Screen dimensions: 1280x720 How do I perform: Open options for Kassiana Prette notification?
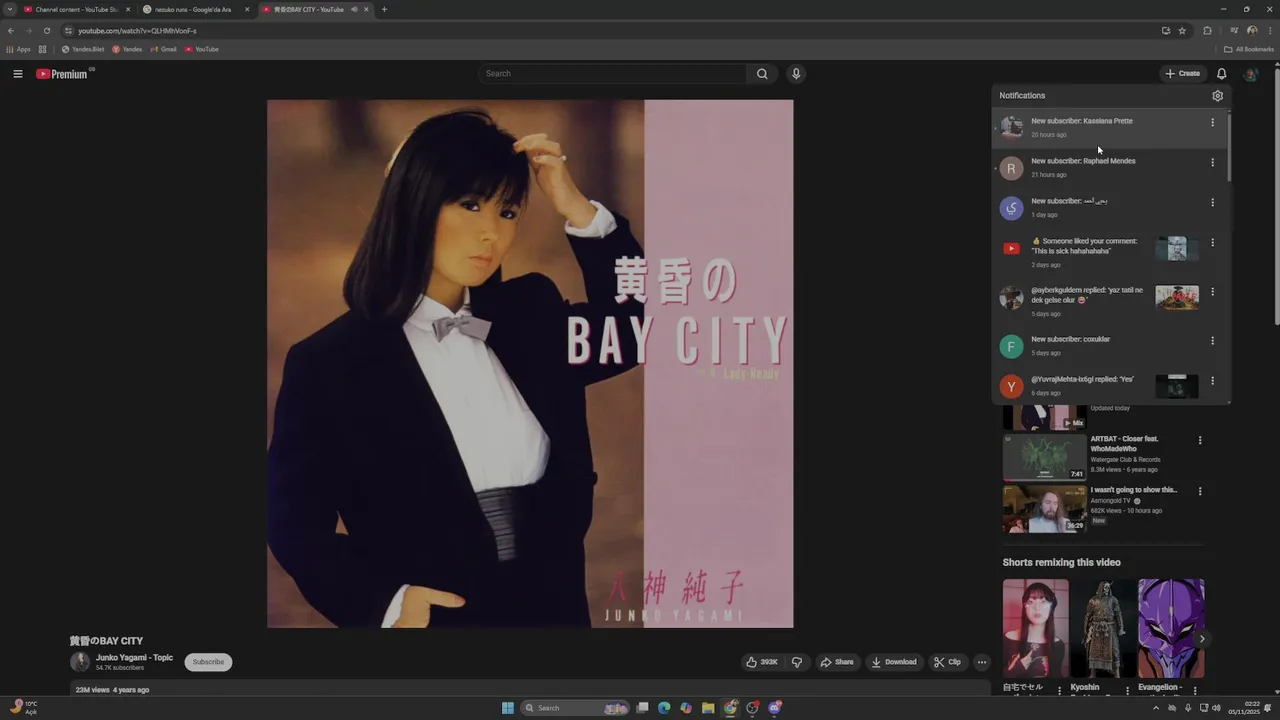pos(1212,123)
